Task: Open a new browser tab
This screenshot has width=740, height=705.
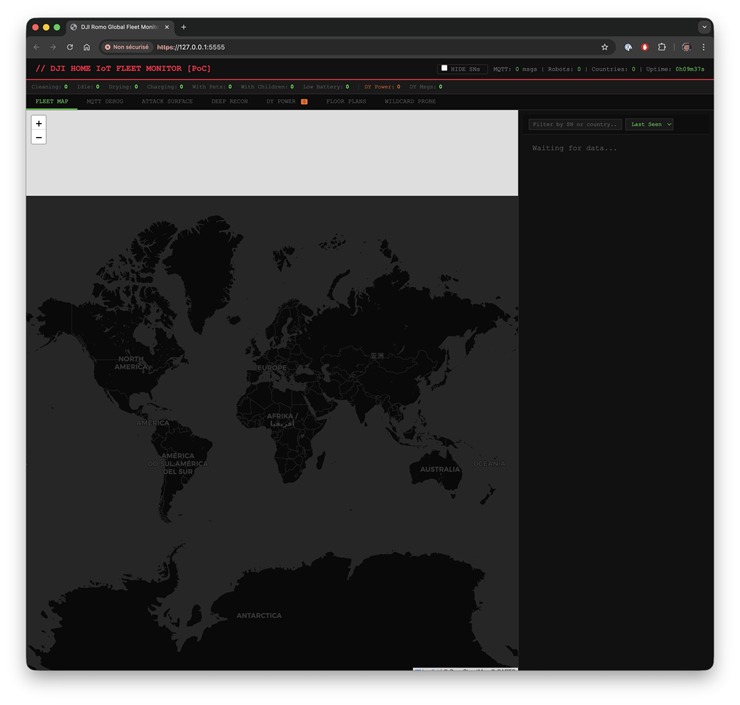Action: click(183, 27)
